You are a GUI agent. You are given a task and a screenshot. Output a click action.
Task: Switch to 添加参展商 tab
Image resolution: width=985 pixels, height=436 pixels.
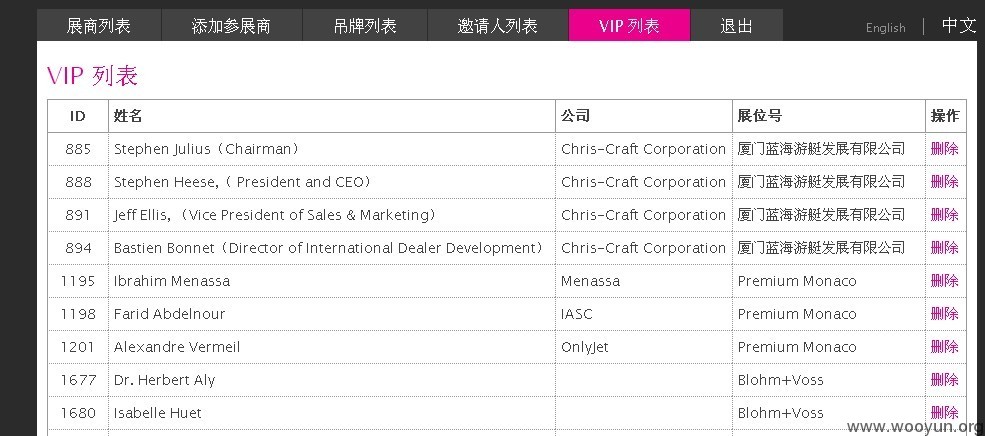pos(231,26)
